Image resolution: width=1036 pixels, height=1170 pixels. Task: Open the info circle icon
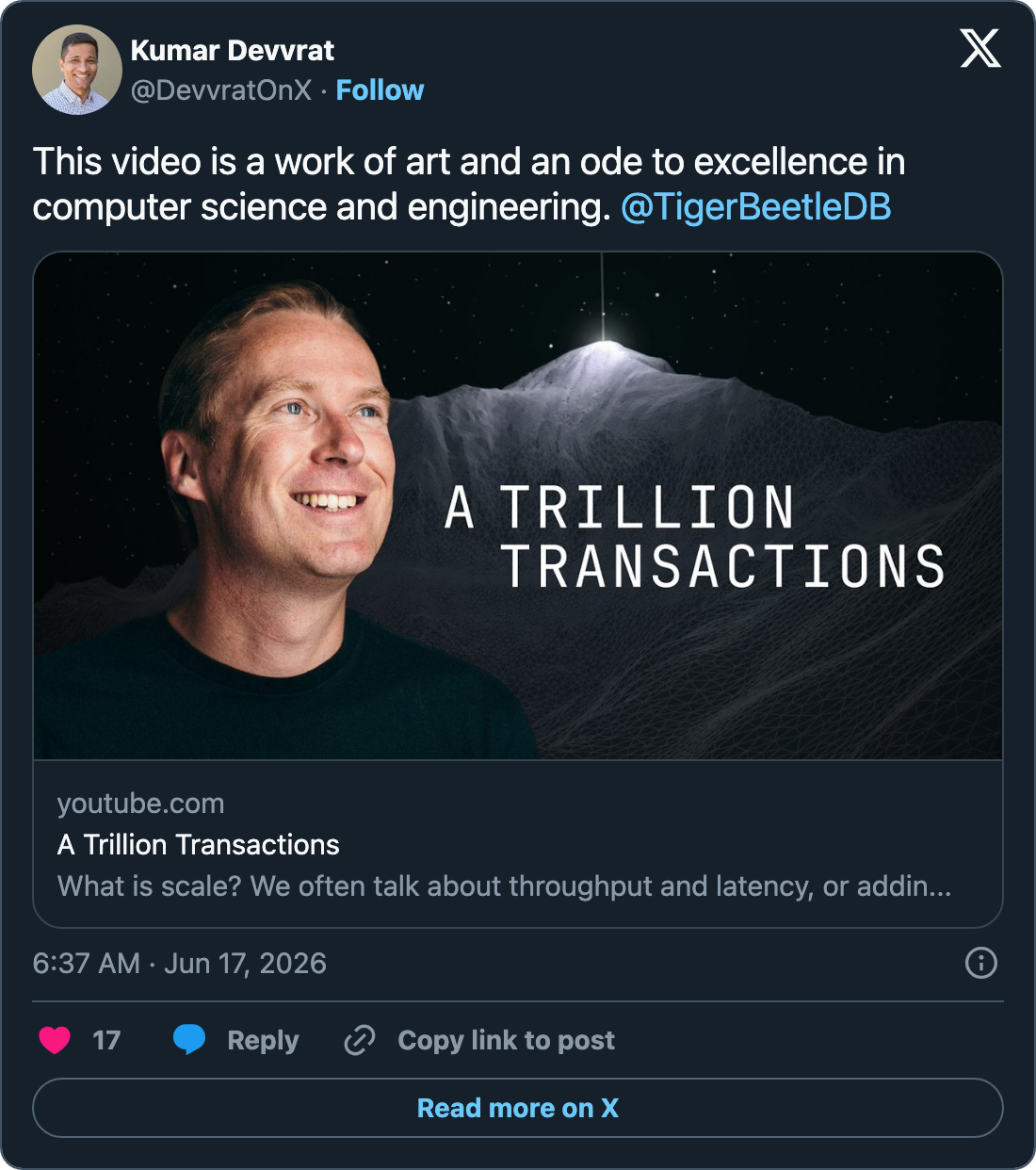click(981, 963)
